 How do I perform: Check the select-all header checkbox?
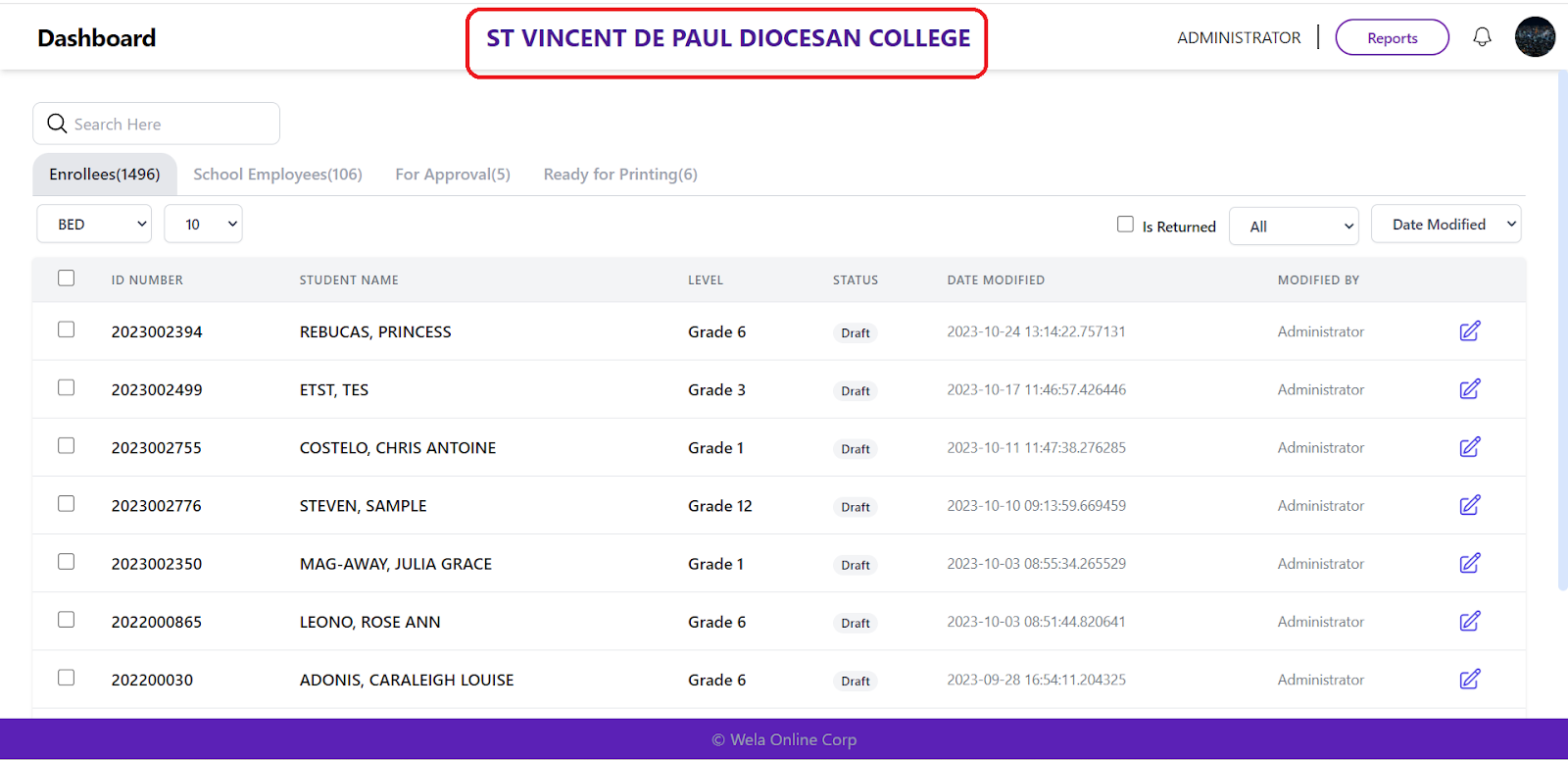(66, 279)
